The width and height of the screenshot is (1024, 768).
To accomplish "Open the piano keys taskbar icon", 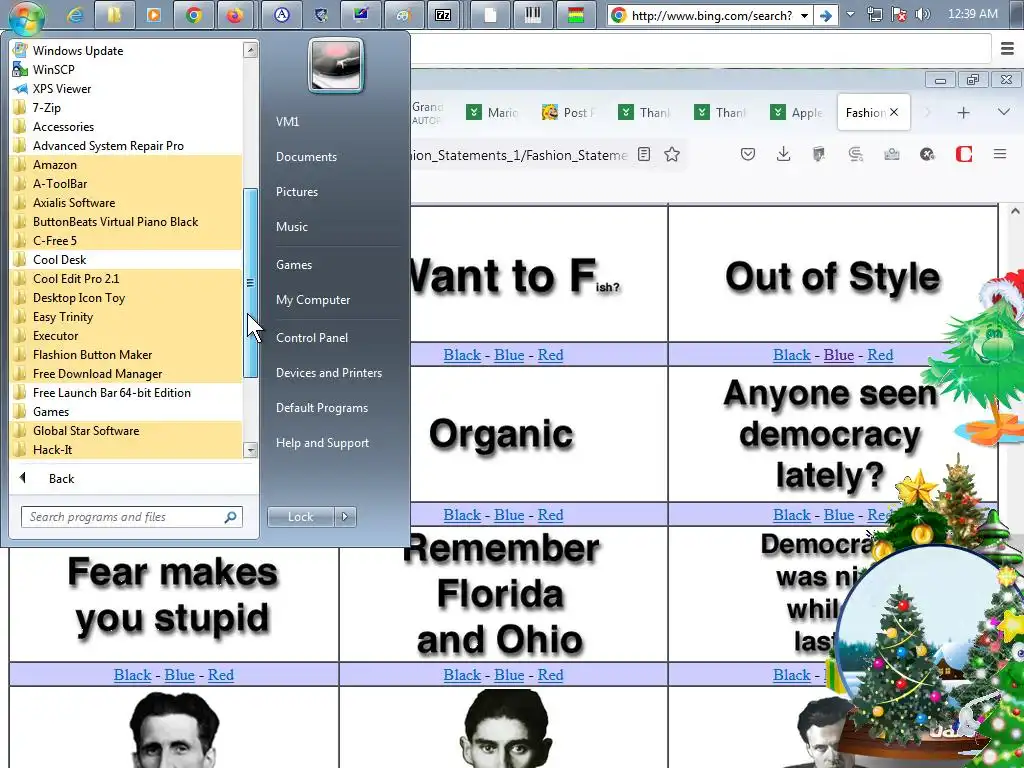I will 533,15.
